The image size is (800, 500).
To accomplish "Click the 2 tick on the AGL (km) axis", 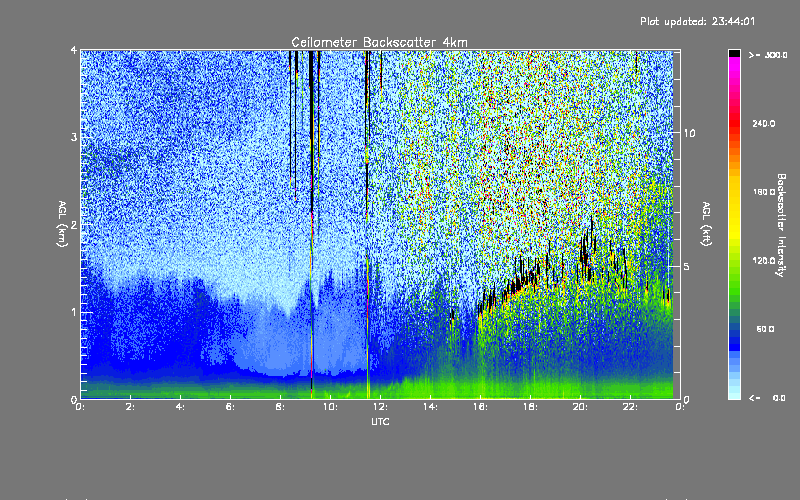I will click(x=74, y=224).
